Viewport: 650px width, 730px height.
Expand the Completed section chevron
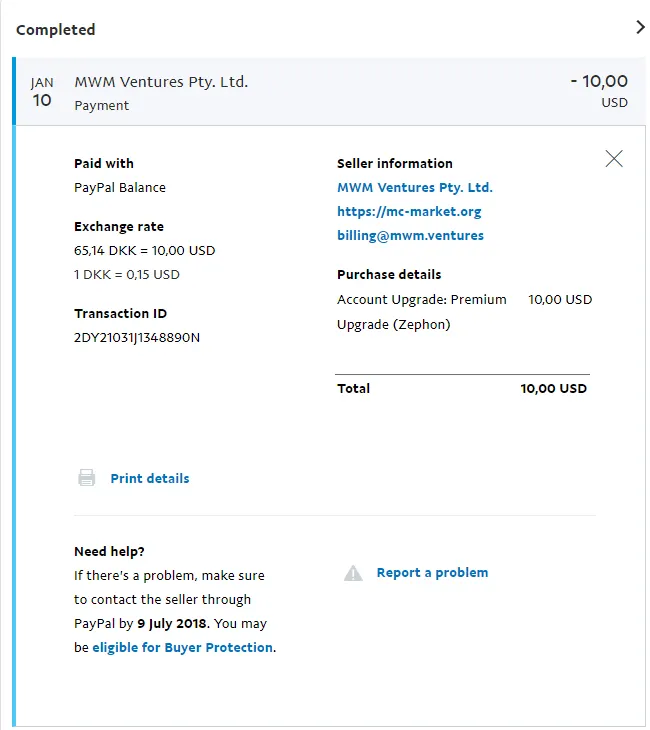click(640, 27)
